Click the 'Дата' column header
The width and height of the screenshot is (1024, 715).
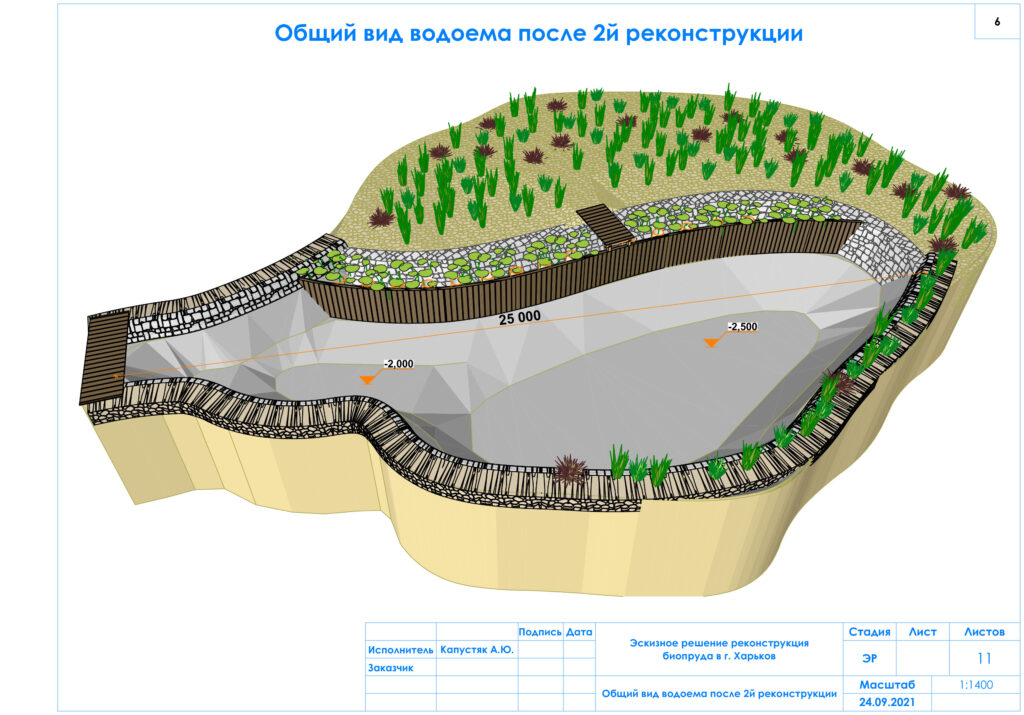point(579,632)
